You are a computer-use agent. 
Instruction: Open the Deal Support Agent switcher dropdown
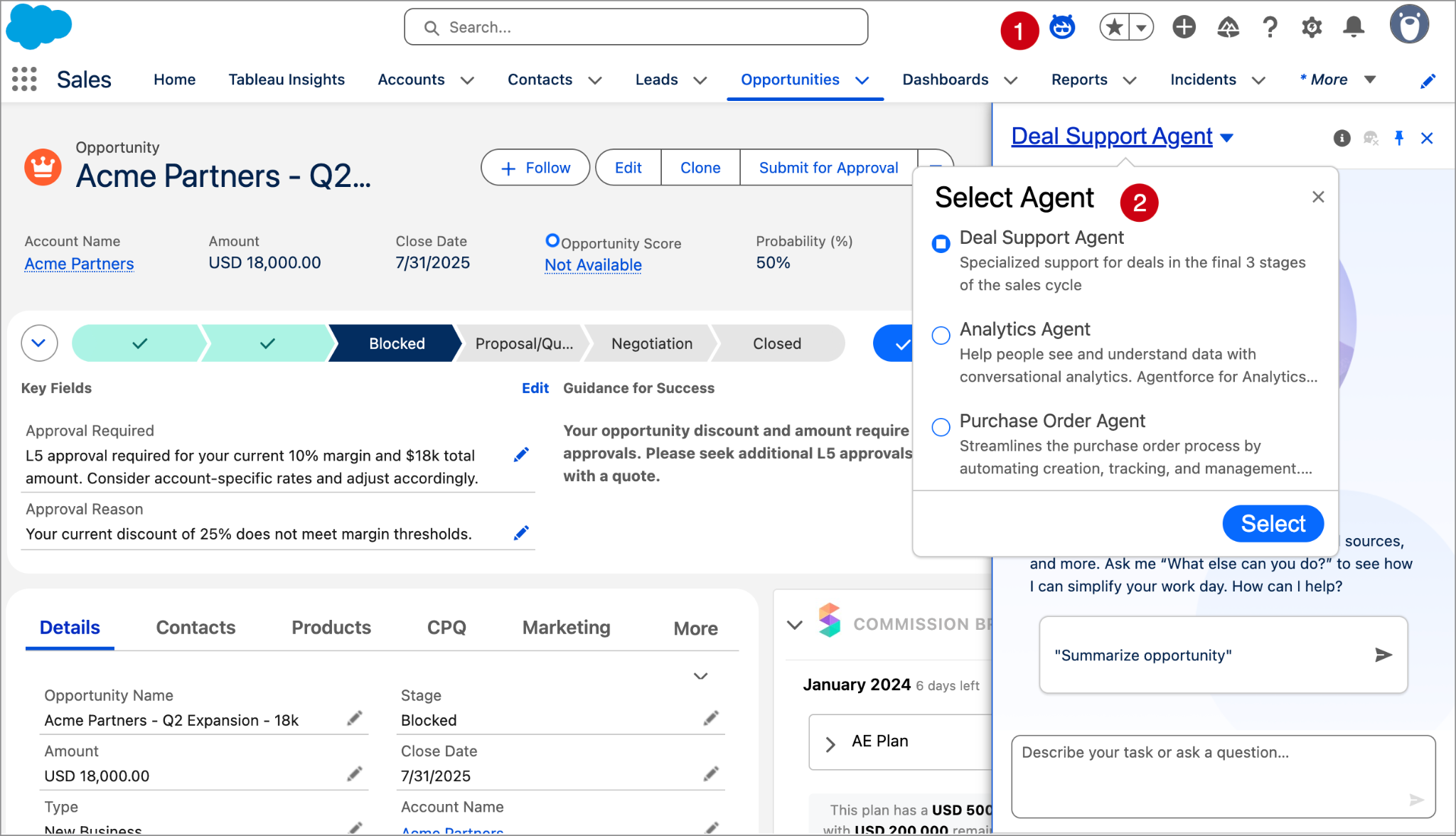[1226, 138]
